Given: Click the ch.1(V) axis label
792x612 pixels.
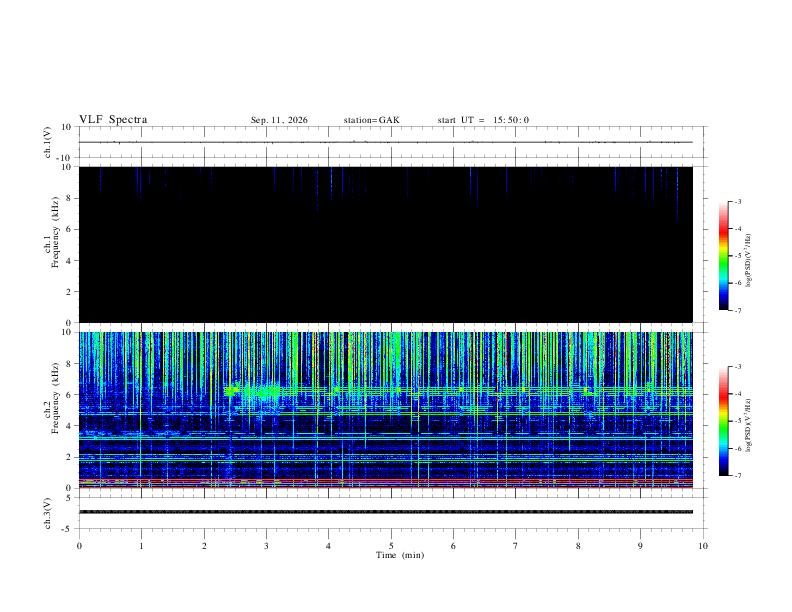Looking at the screenshot, I should point(48,142).
